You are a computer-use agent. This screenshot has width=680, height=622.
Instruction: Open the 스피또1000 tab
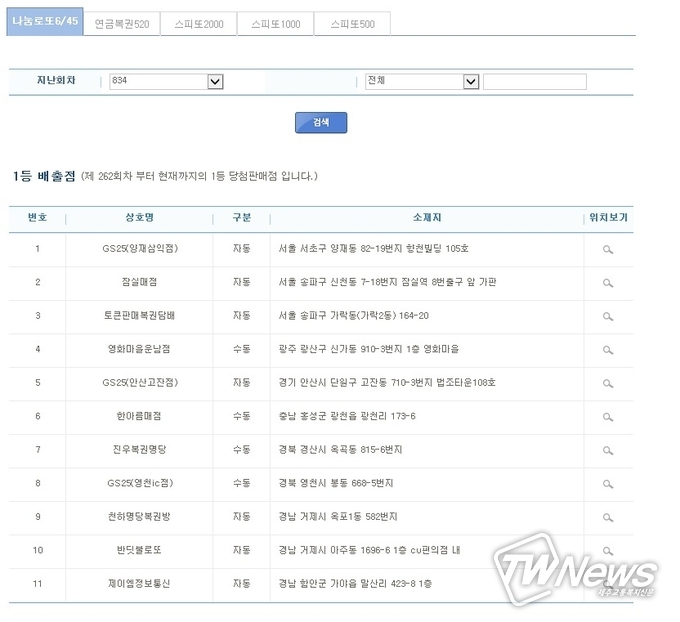click(275, 24)
